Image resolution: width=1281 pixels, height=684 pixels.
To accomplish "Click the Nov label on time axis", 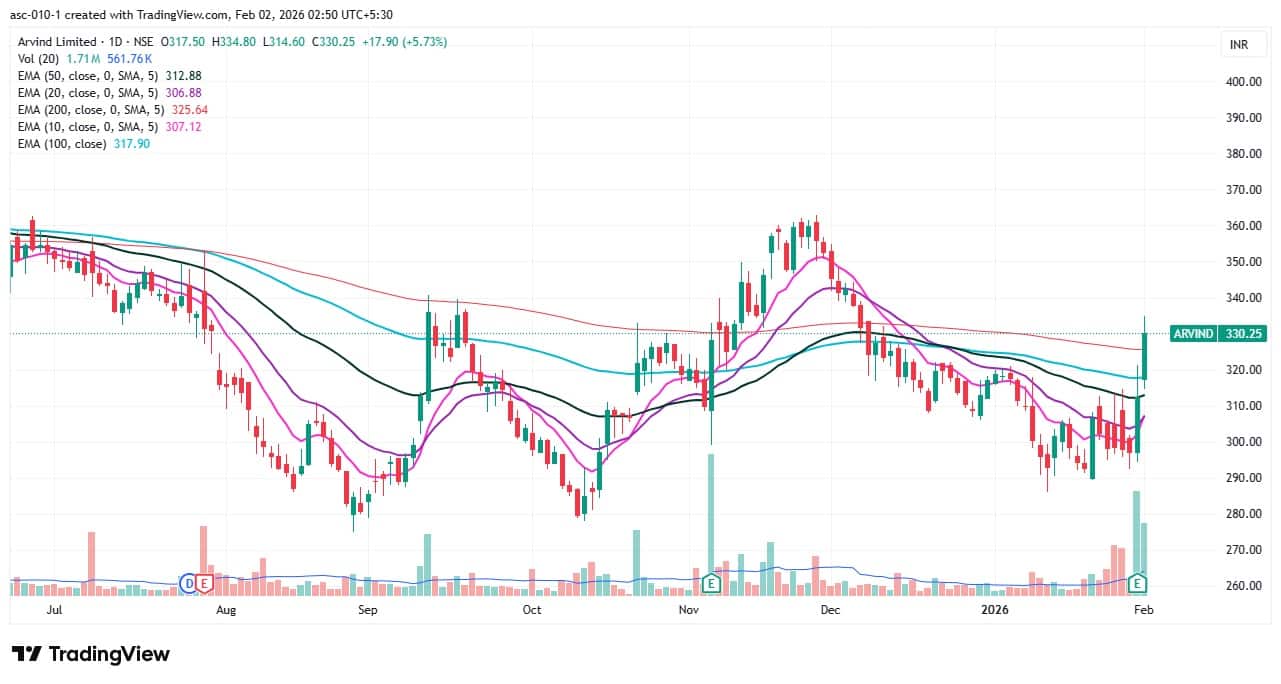I will coord(687,609).
